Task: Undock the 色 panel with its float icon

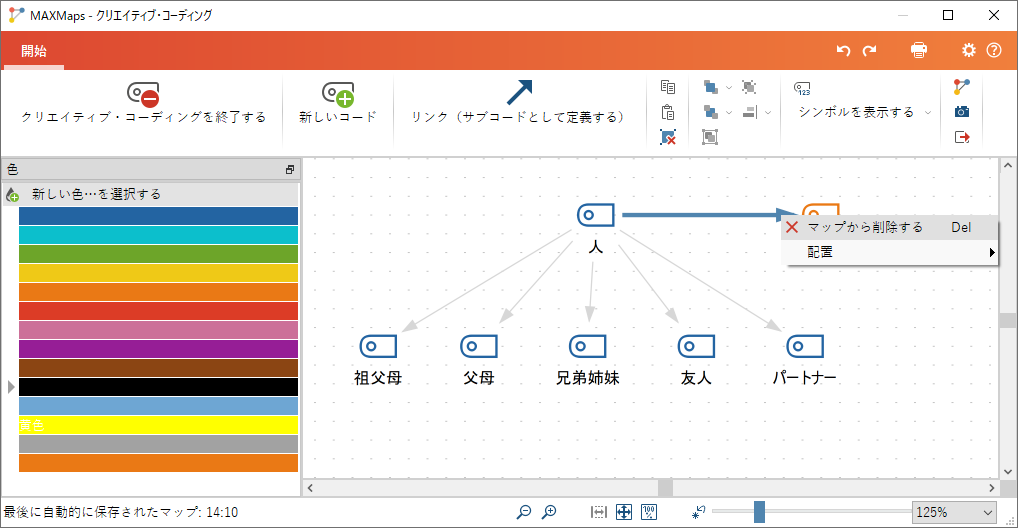Action: click(x=290, y=170)
